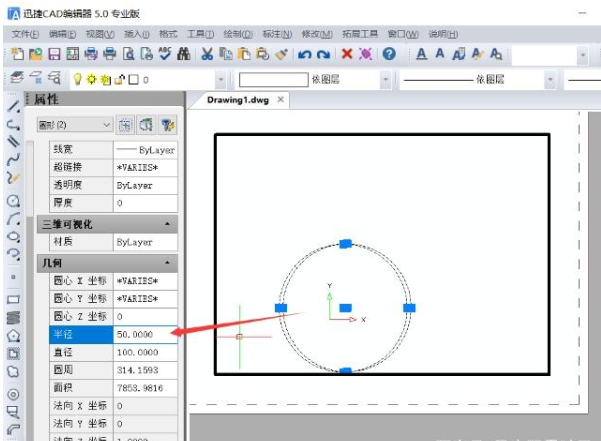Viewport: 601px width, 441px height.
Task: Collapse the 三维可视化 section
Action: click(x=167, y=224)
